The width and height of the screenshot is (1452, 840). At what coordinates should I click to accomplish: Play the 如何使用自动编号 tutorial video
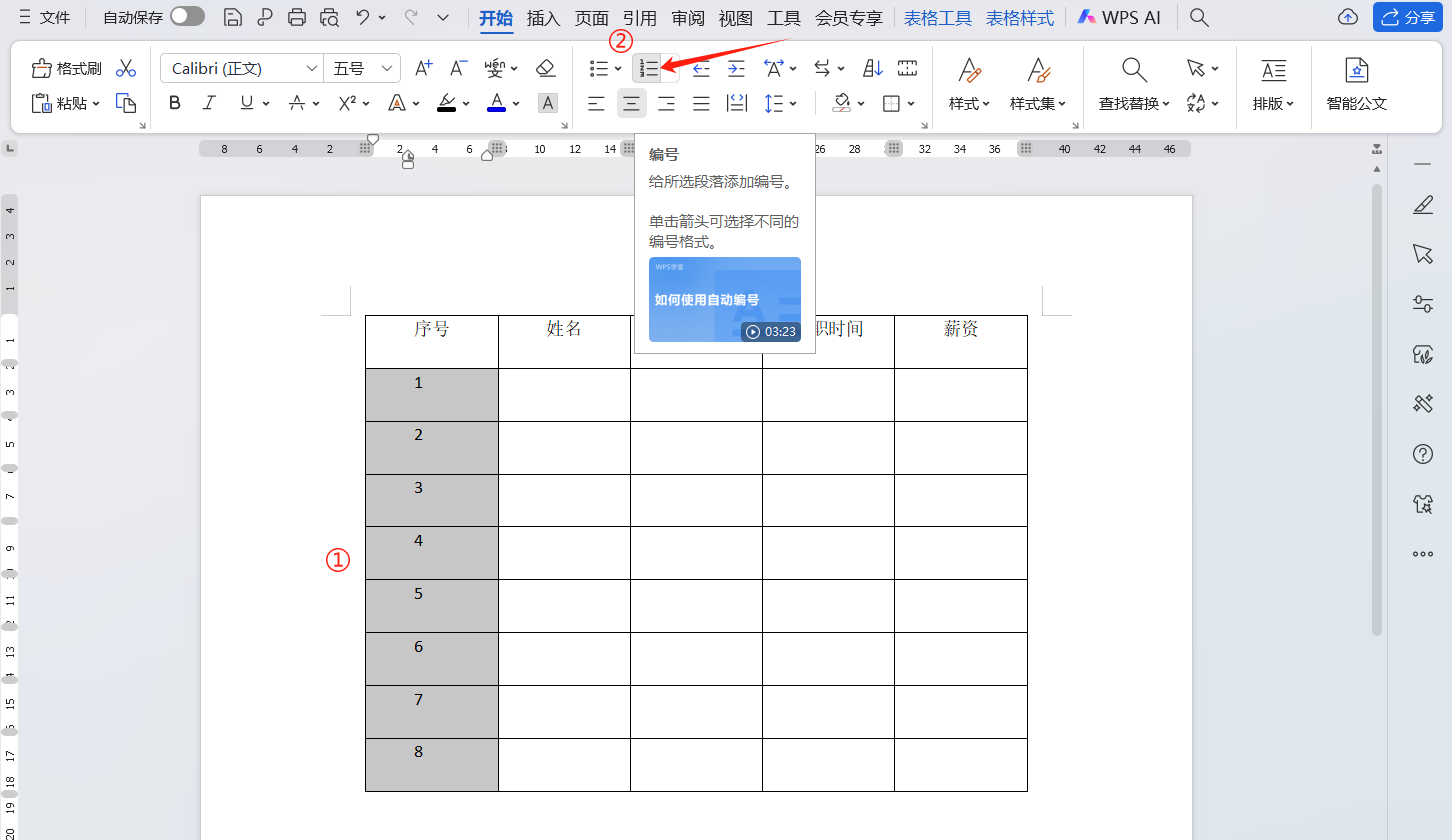(724, 299)
